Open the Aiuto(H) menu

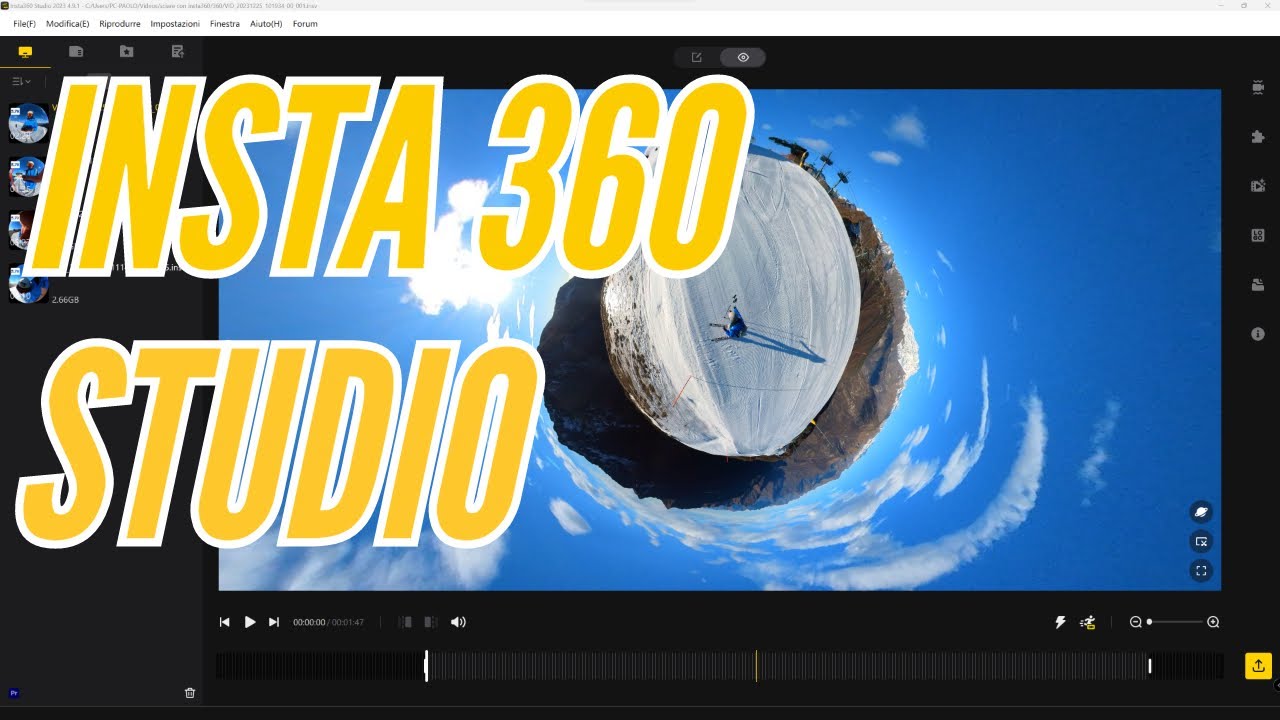point(266,23)
